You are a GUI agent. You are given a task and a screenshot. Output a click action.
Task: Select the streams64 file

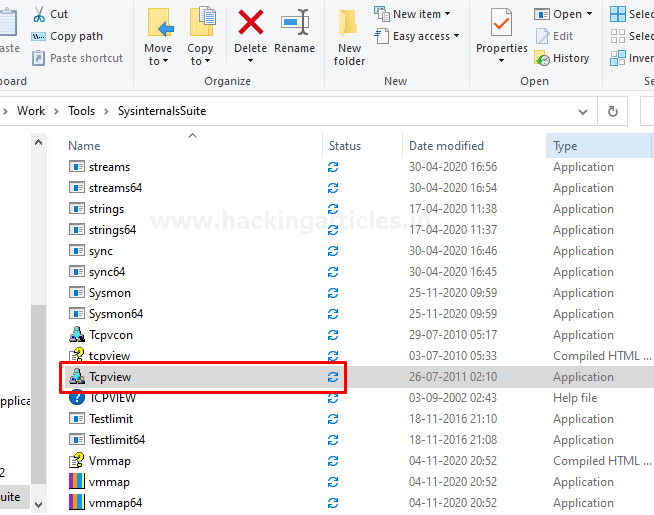[116, 188]
